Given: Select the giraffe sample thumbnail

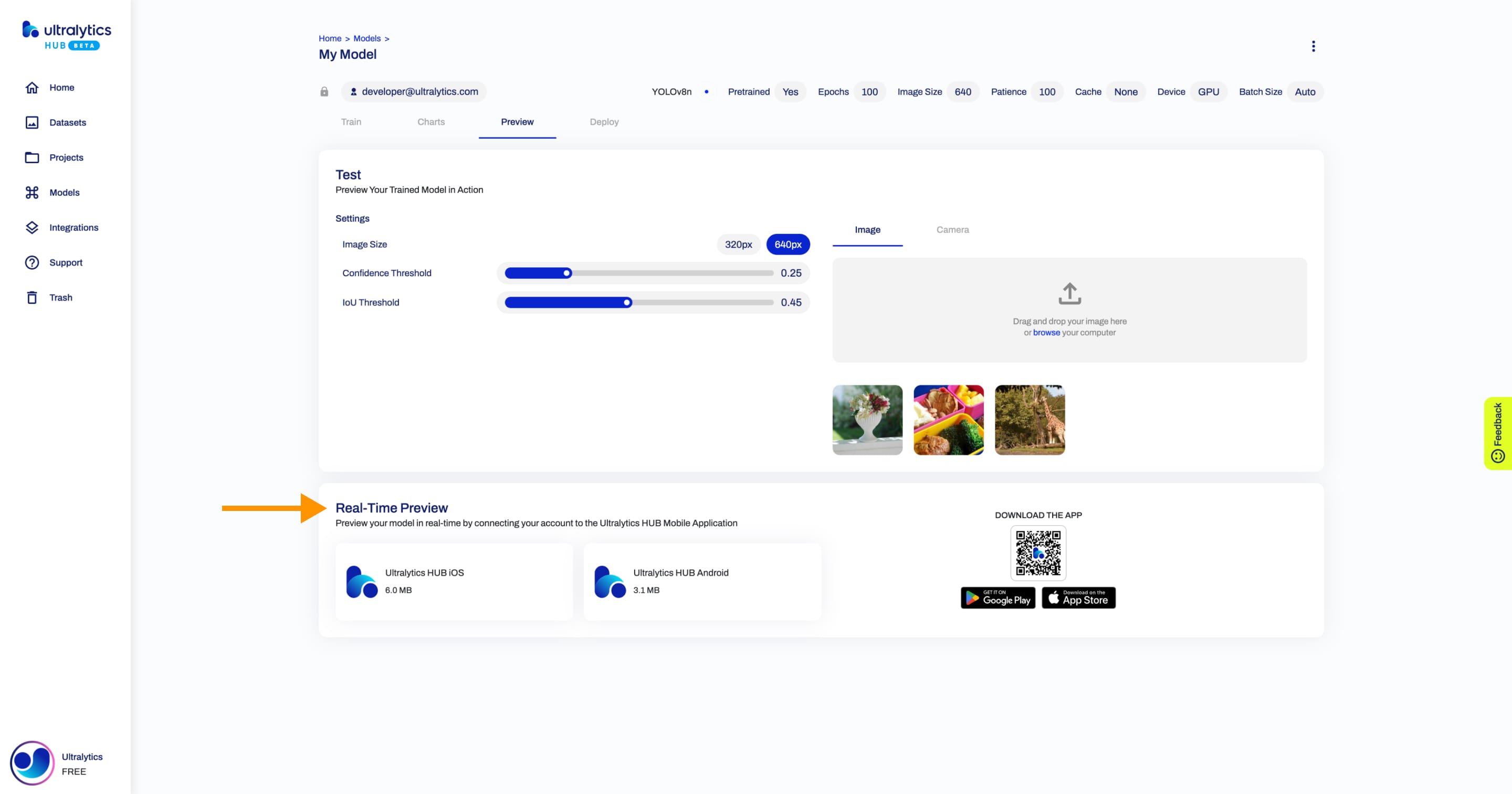Looking at the screenshot, I should click(x=1029, y=419).
